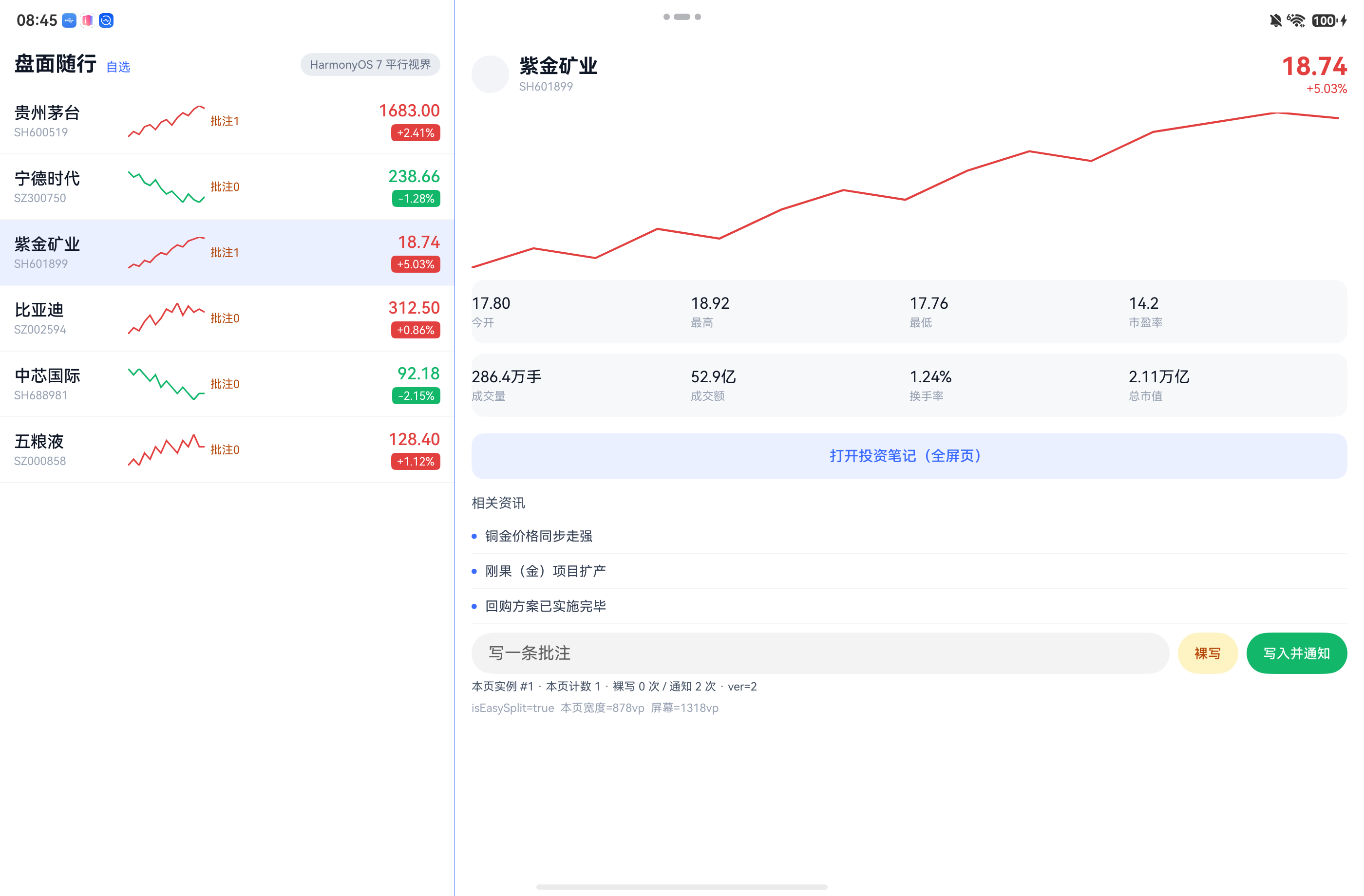The width and height of the screenshot is (1364, 896).
Task: Open the 五粮液 stock row
Action: pos(227,450)
